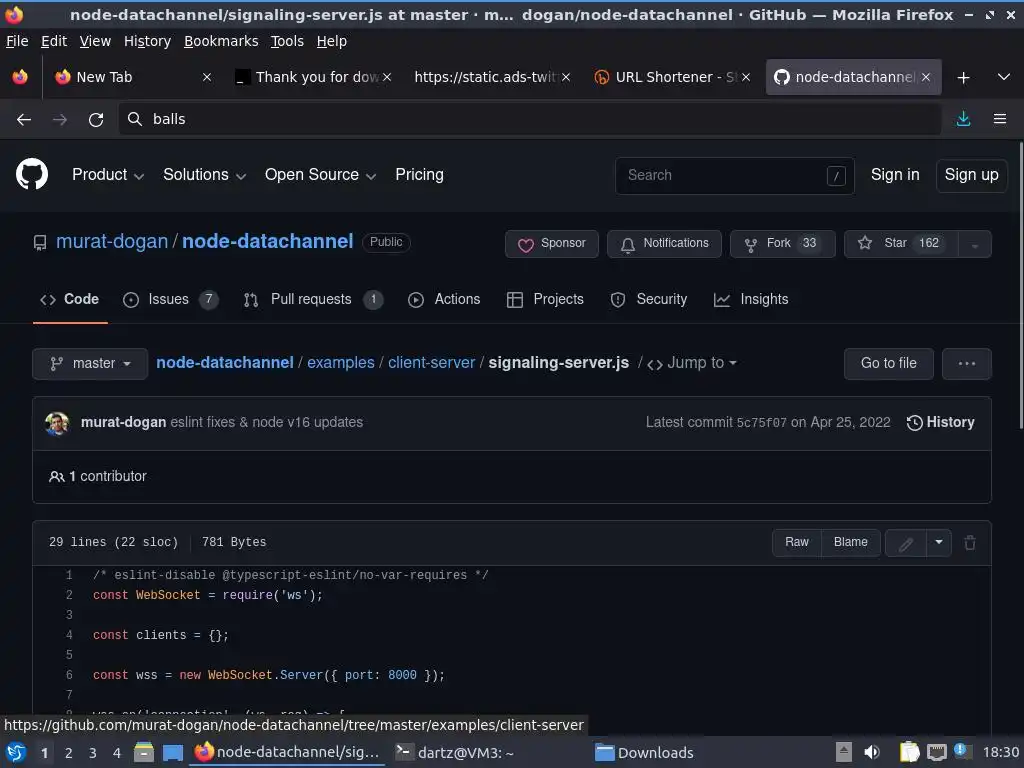
Task: Close the Thank you for downloading tab
Action: point(387,77)
